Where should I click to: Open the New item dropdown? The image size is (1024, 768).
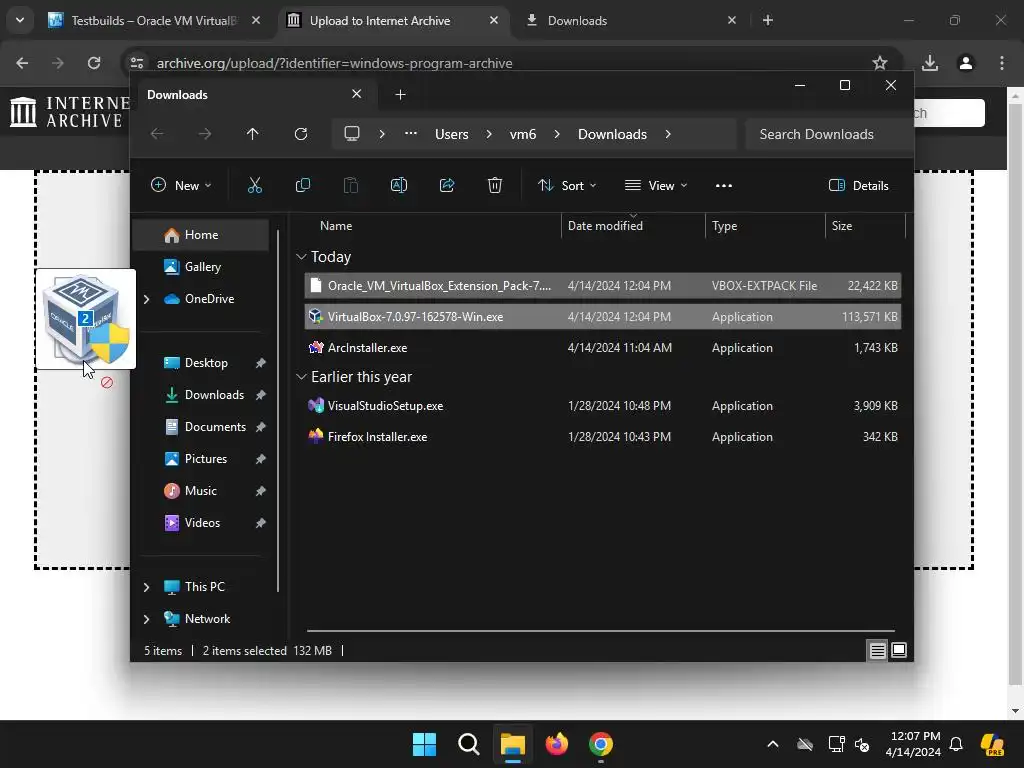click(x=181, y=185)
